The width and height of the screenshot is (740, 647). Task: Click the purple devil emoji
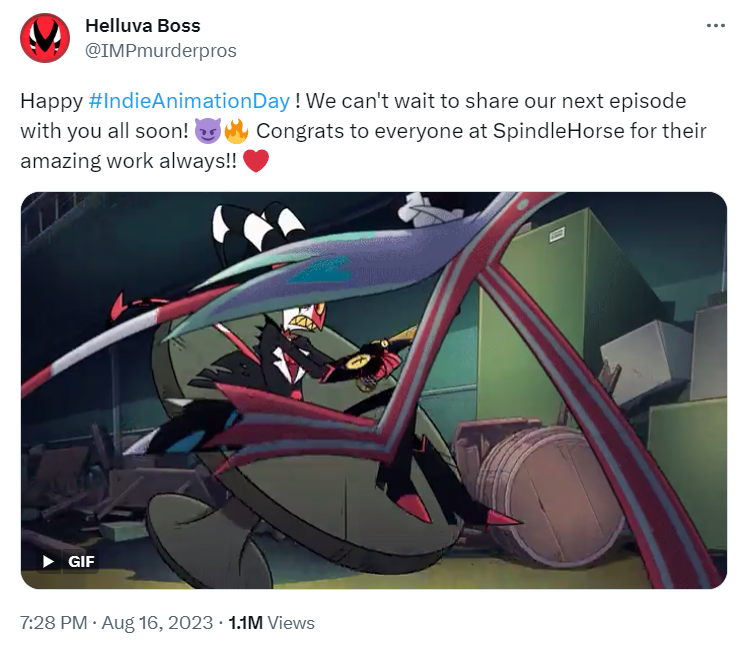pos(208,131)
